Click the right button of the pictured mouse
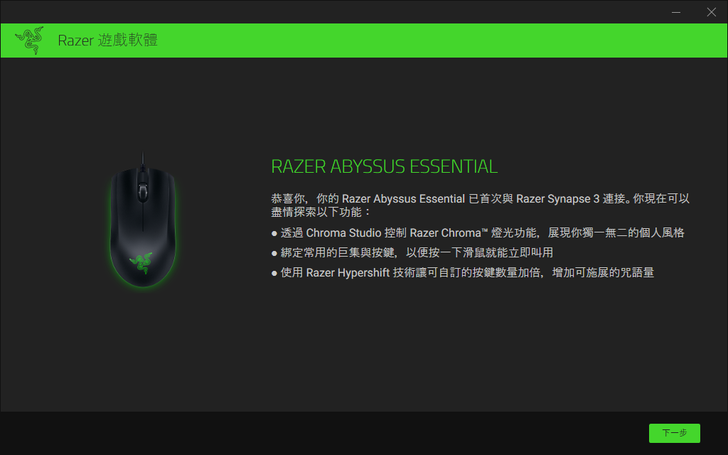728x455 pixels. point(161,195)
